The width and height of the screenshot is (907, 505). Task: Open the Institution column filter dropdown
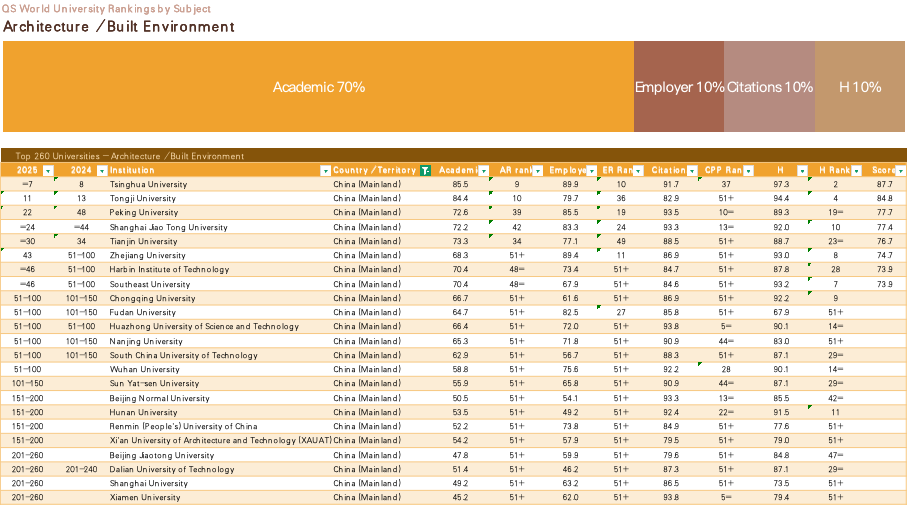point(324,170)
